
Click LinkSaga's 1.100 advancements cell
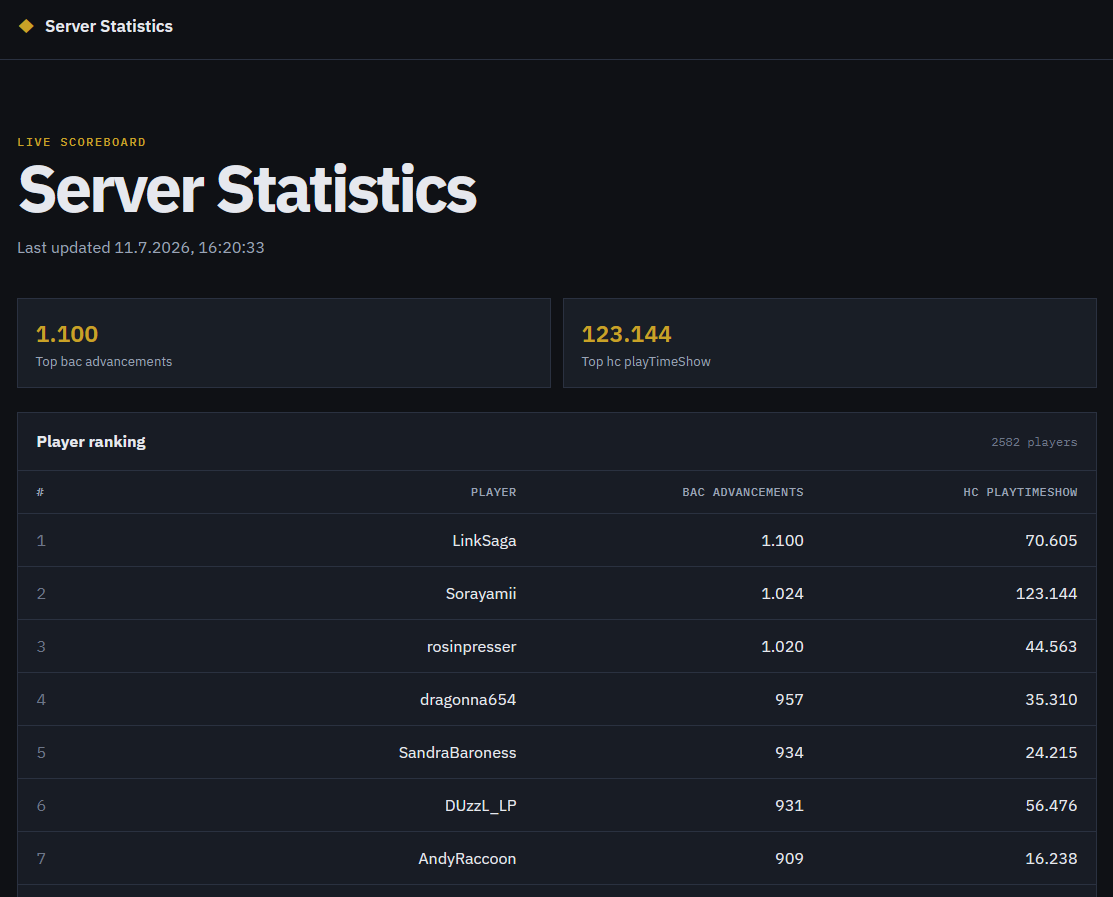click(x=782, y=540)
